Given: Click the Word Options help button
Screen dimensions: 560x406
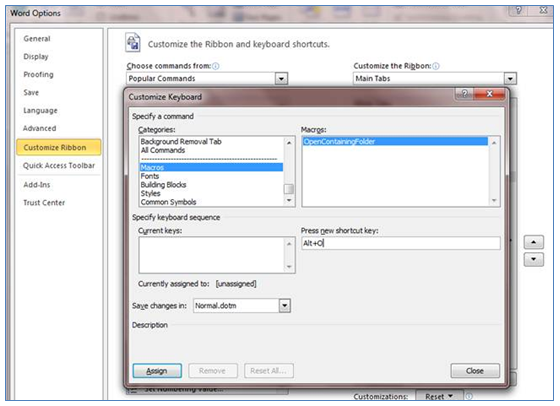Looking at the screenshot, I should point(518,10).
